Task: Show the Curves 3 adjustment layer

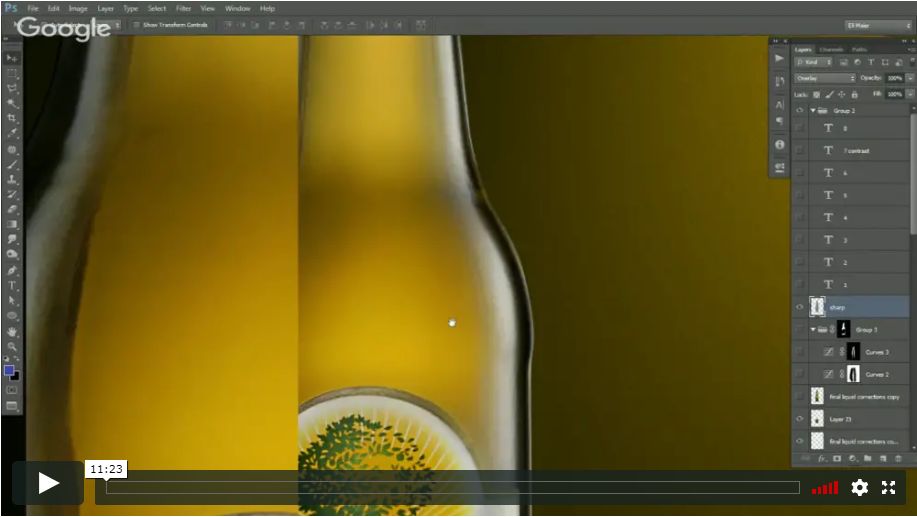Action: 799,351
